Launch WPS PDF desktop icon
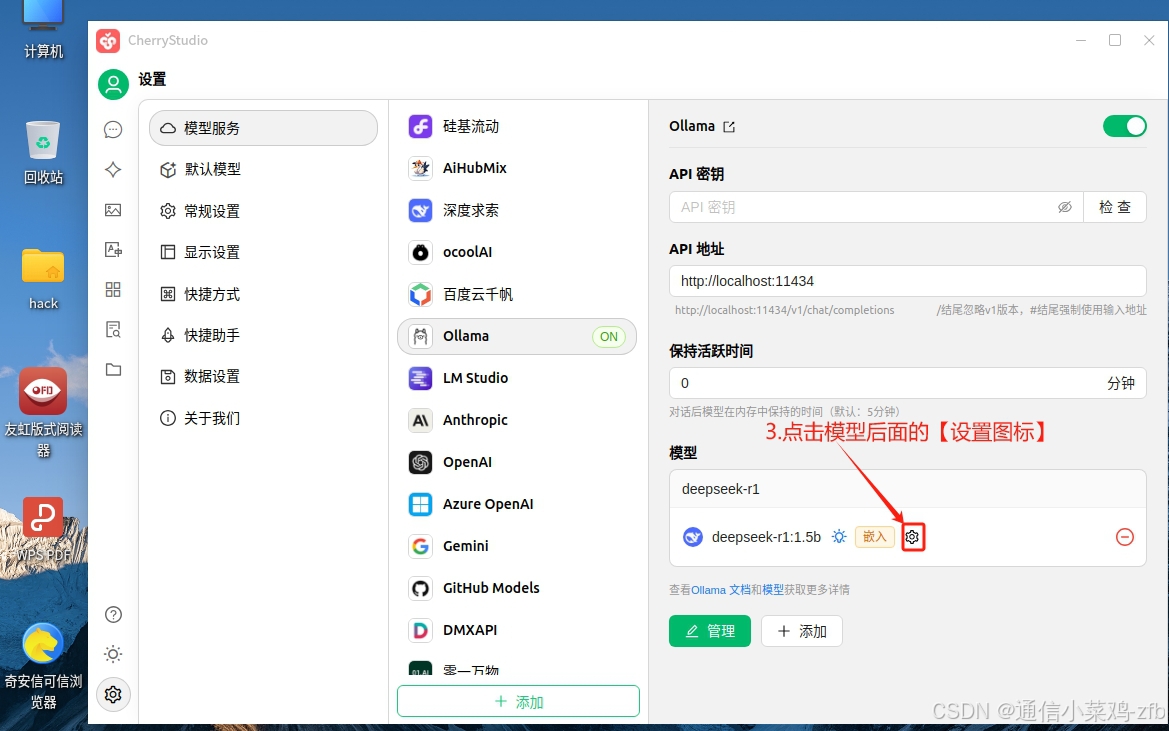The width and height of the screenshot is (1169, 731). 43,529
